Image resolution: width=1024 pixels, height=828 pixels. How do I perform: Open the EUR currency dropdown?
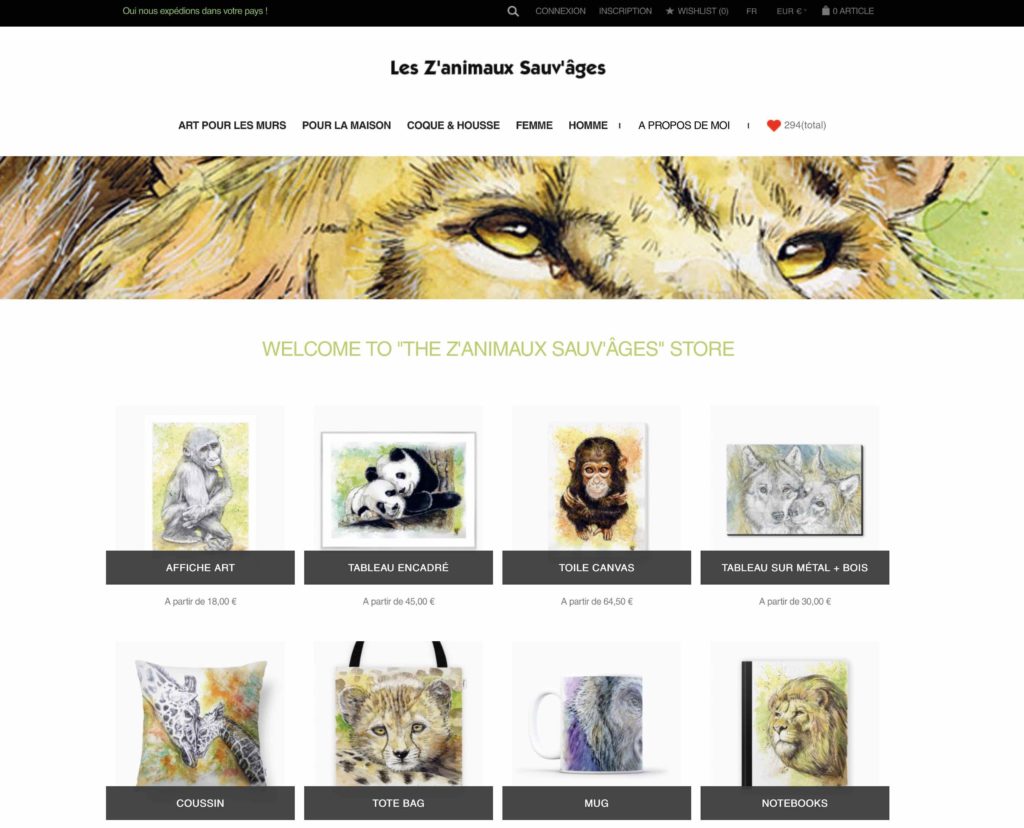pos(791,11)
